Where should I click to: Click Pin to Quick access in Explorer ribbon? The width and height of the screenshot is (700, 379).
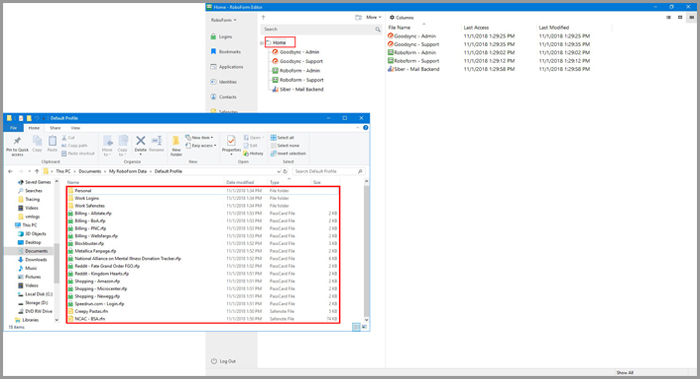[x=17, y=146]
